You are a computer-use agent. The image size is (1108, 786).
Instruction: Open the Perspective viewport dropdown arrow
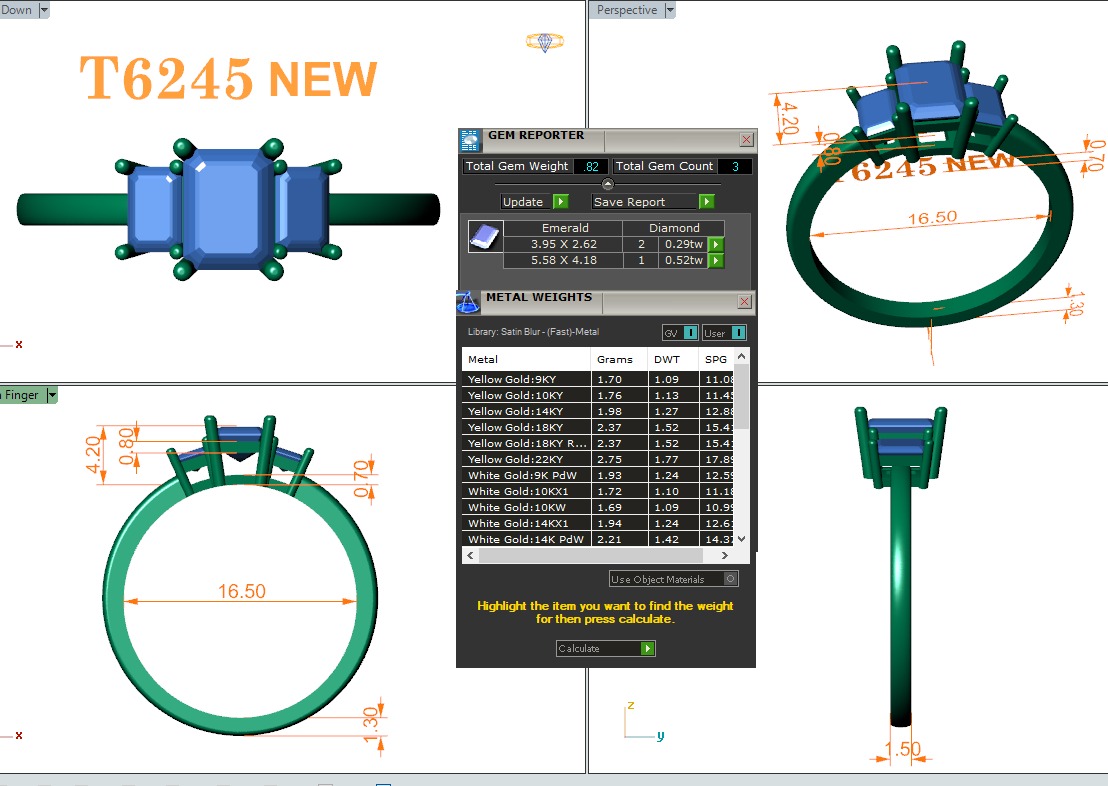pyautogui.click(x=670, y=10)
